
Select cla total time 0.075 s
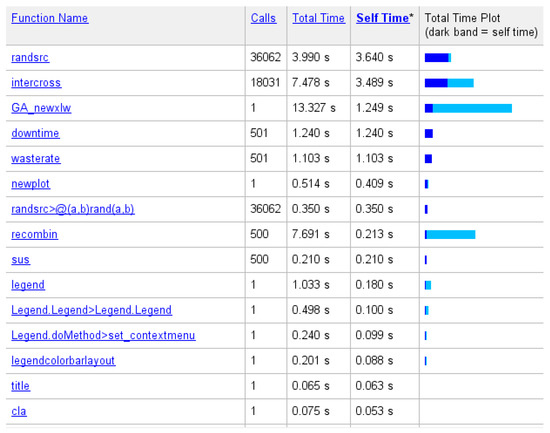(311, 411)
